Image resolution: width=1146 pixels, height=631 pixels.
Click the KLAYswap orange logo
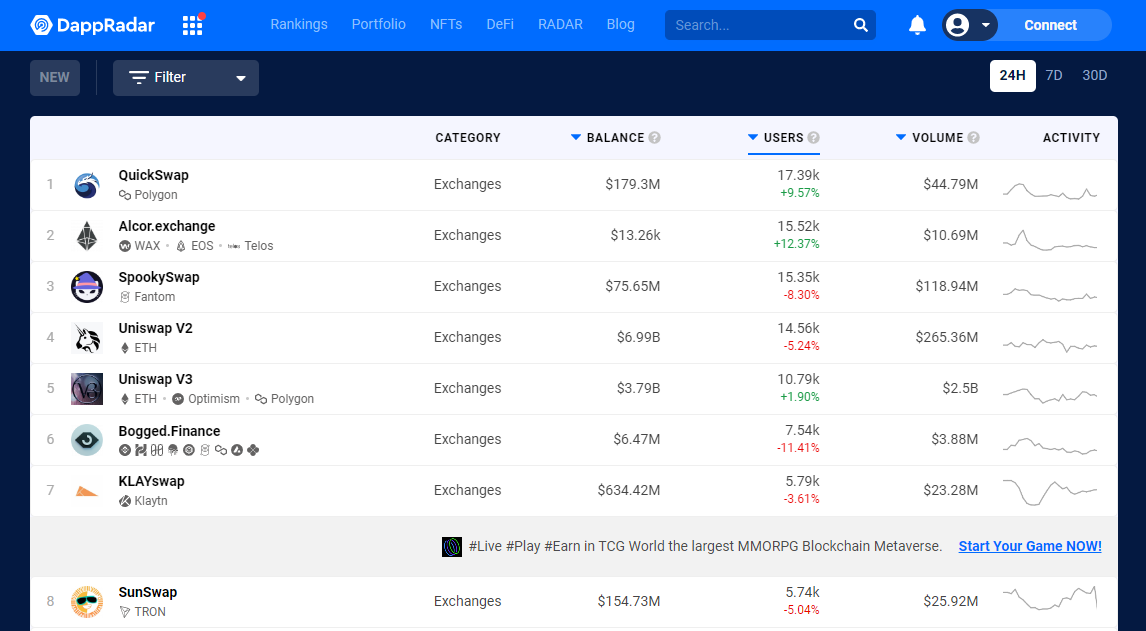[x=87, y=491]
